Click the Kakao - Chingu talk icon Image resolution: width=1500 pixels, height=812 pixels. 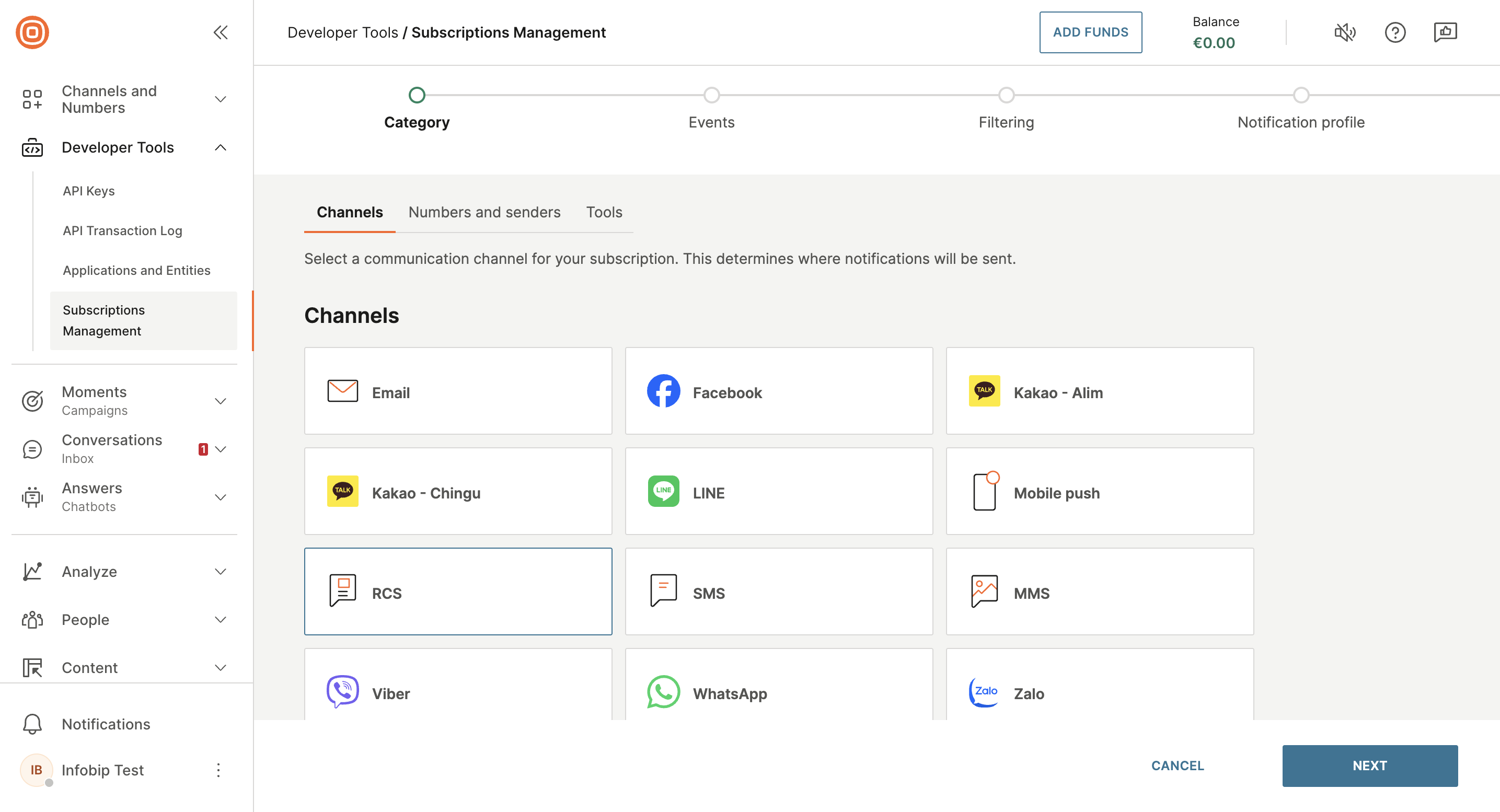(342, 491)
